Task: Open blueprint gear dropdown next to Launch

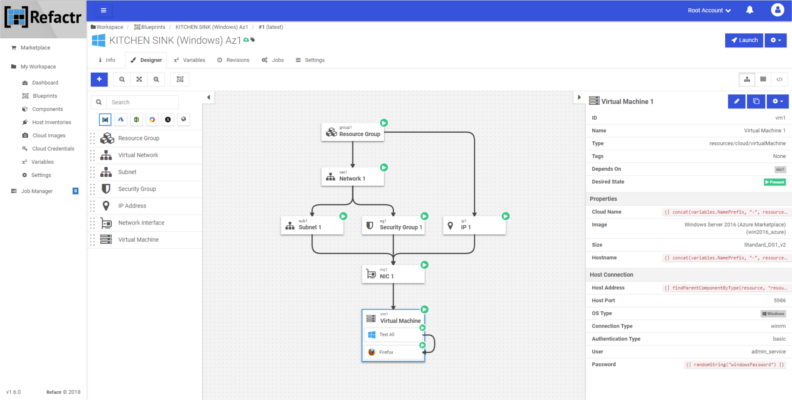Action: 775,40
